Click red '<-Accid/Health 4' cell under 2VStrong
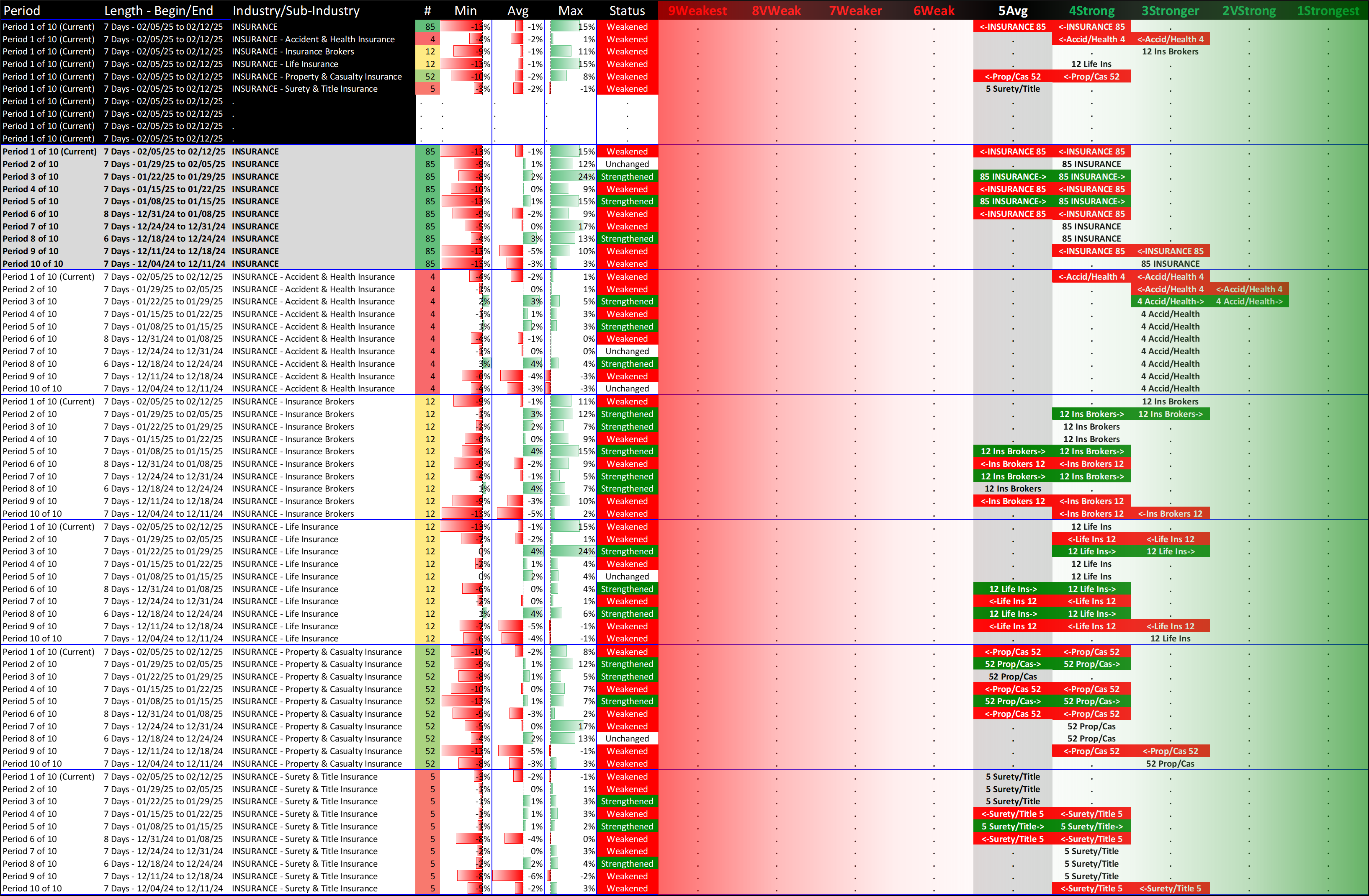 tap(1249, 289)
